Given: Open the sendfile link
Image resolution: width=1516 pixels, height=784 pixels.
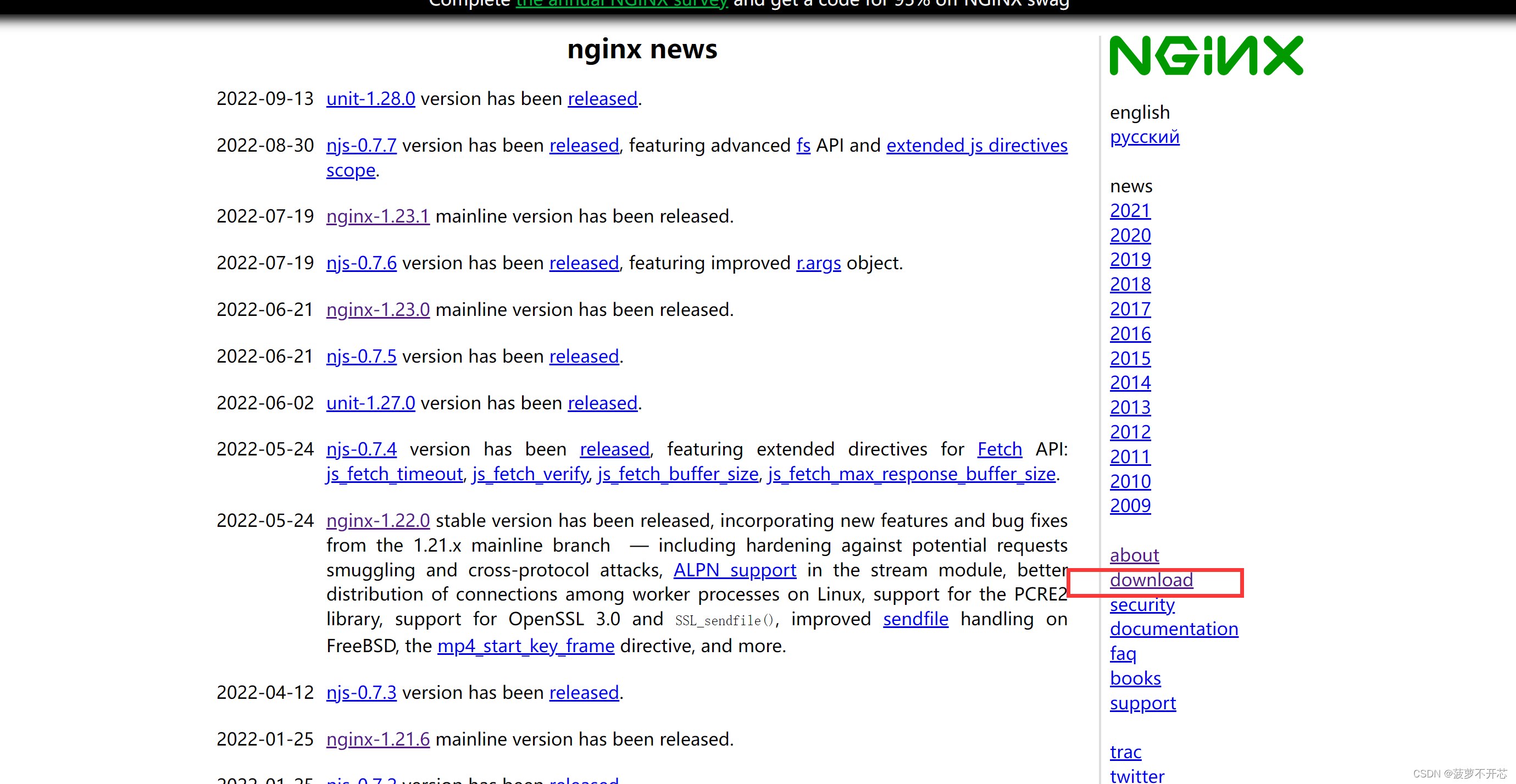Looking at the screenshot, I should click(915, 619).
